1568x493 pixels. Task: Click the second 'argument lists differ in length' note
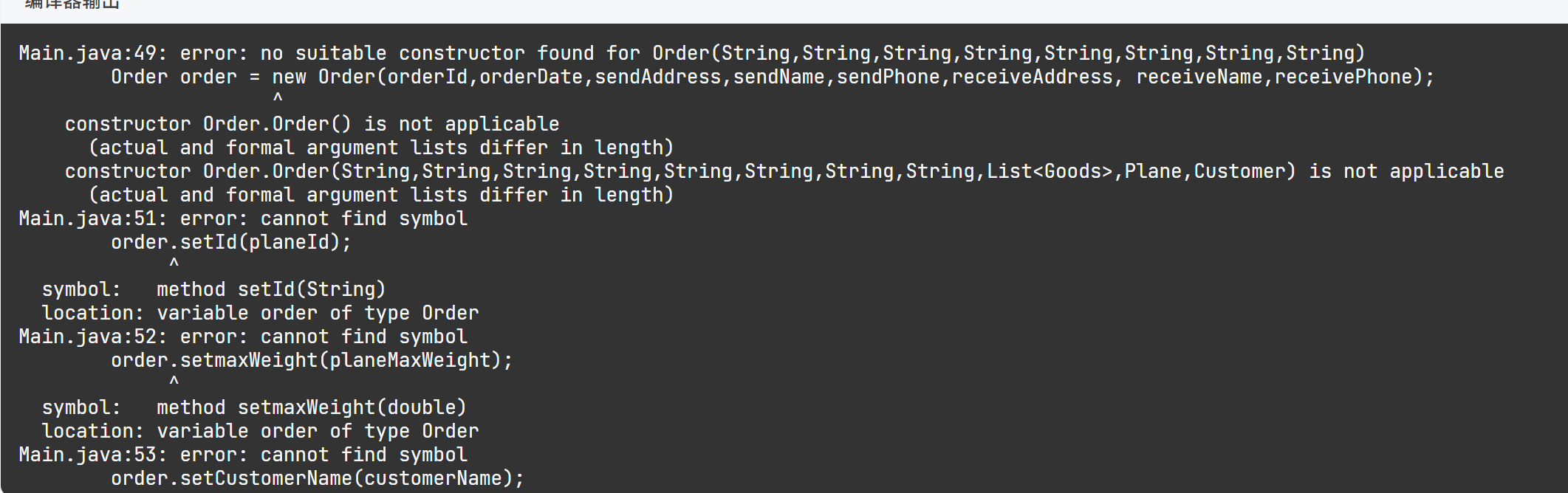[380, 195]
